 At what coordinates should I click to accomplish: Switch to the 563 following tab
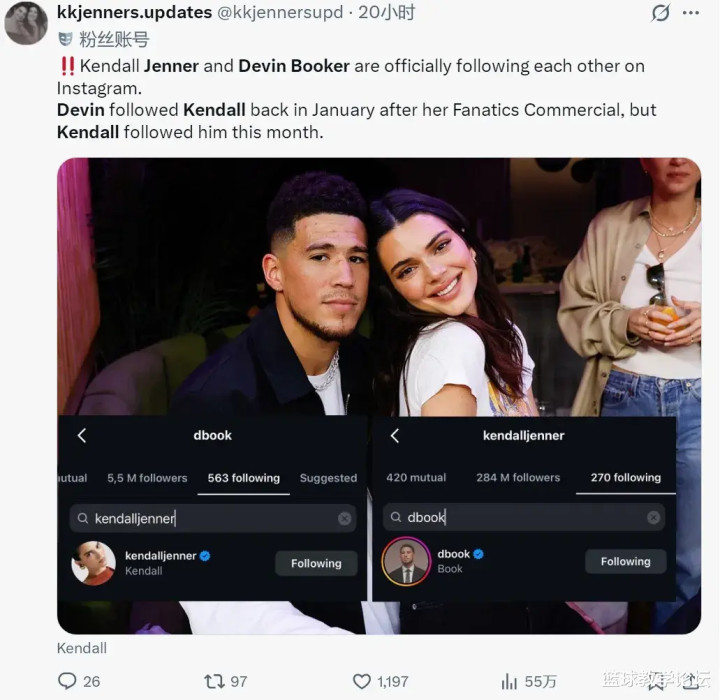[x=243, y=478]
